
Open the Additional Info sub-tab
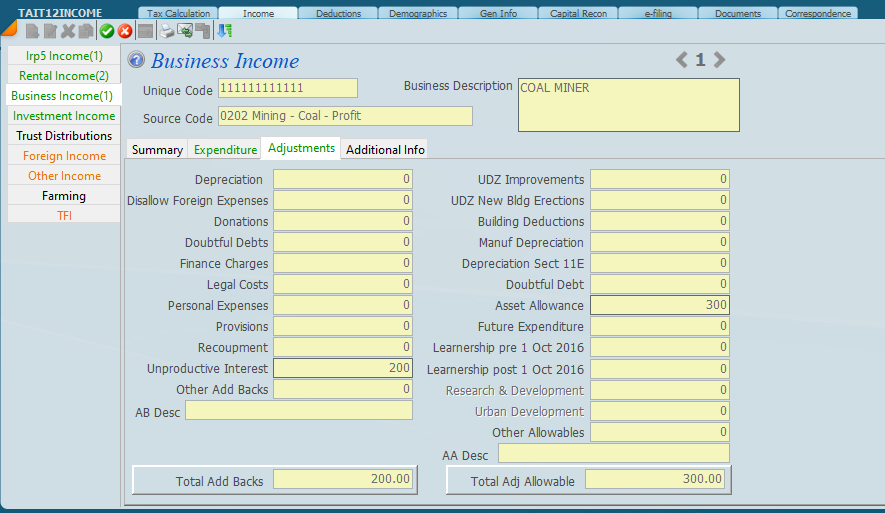click(x=385, y=150)
